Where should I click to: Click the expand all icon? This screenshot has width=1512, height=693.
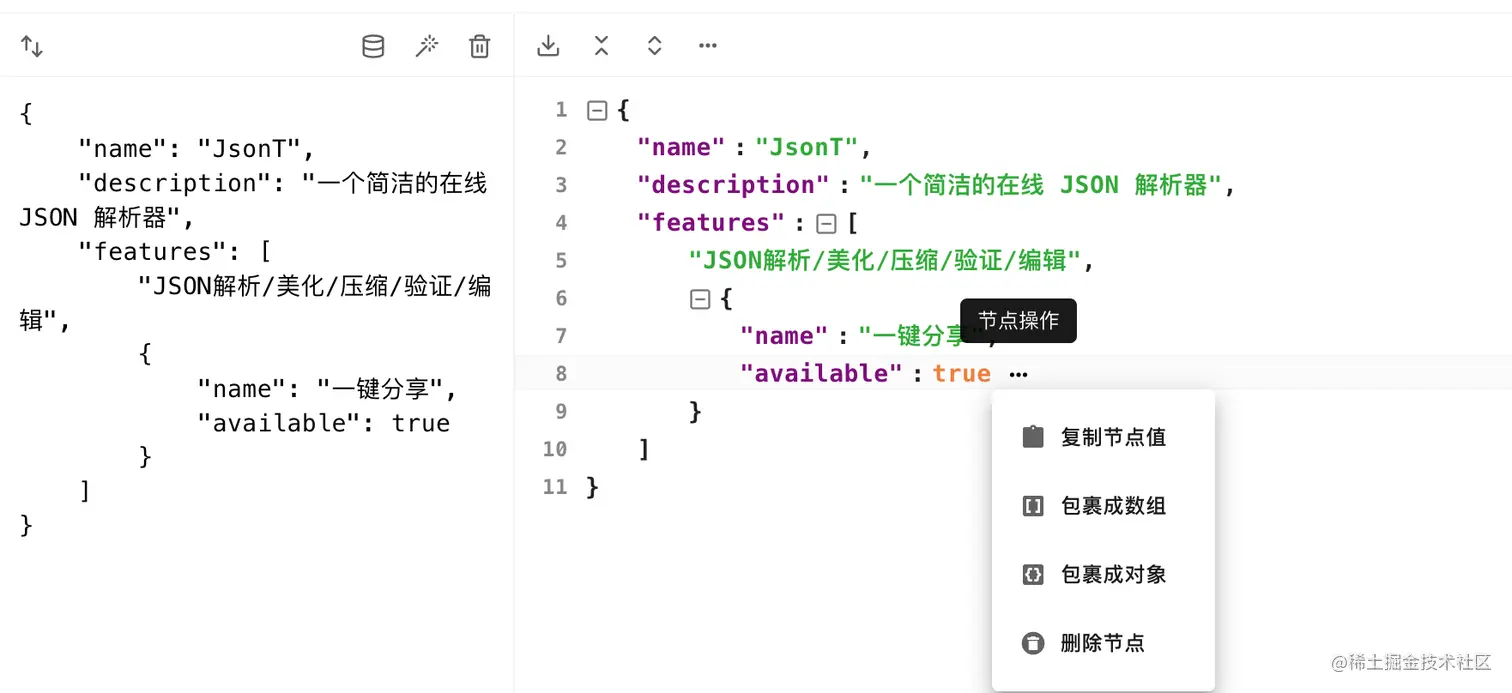[654, 45]
